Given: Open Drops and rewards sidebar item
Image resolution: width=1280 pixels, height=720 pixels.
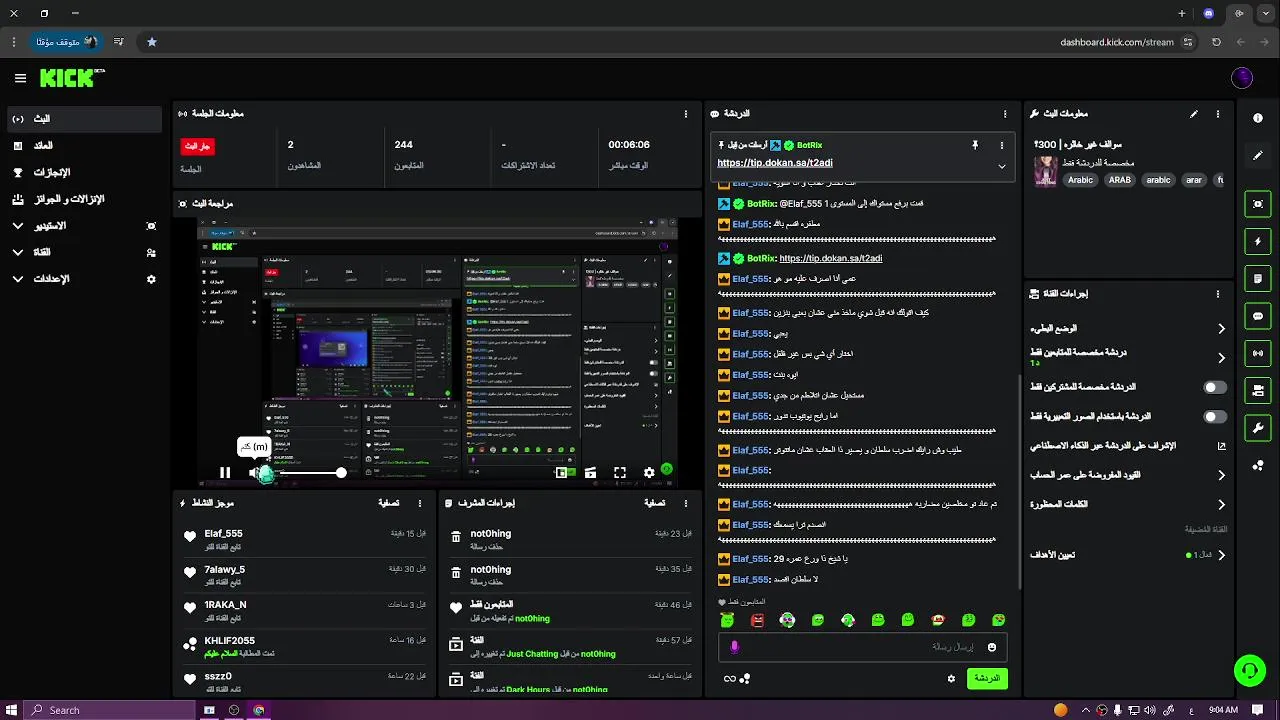Looking at the screenshot, I should point(84,199).
